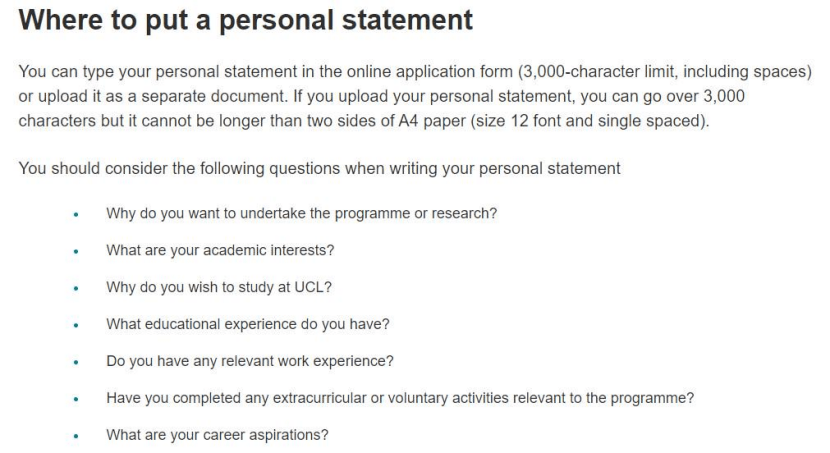The width and height of the screenshot is (830, 453).
Task: Click 'What are your career aspirations?' item
Action: pyautogui.click(x=217, y=435)
